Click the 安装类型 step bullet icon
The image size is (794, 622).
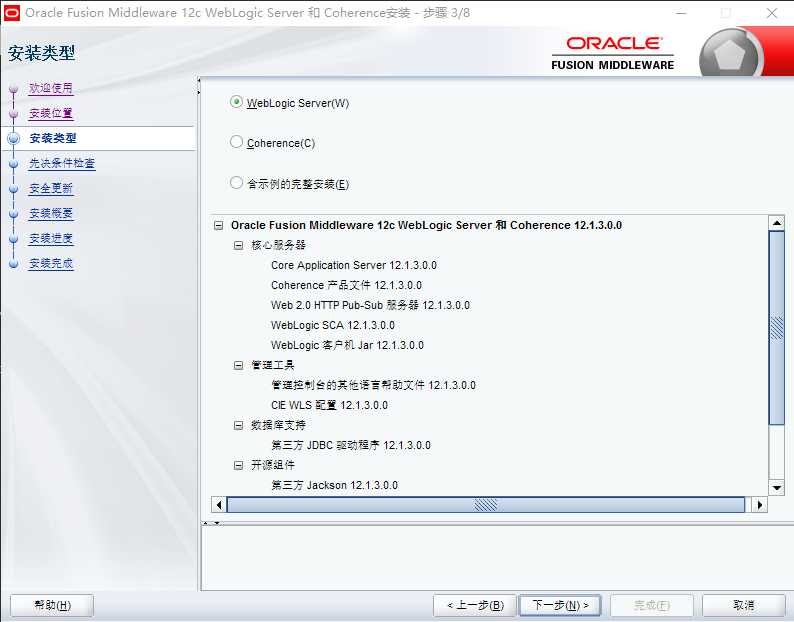click(x=14, y=138)
